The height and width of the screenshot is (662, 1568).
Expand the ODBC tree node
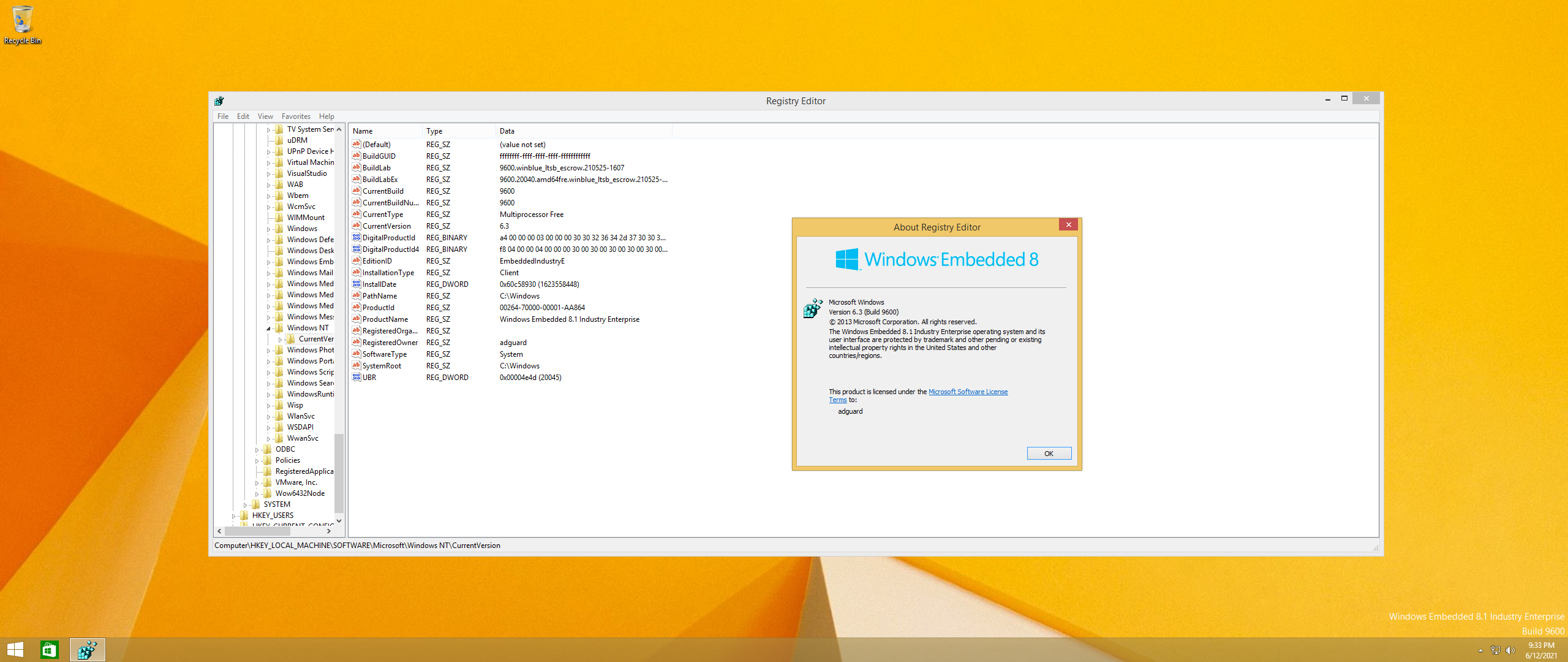[257, 450]
